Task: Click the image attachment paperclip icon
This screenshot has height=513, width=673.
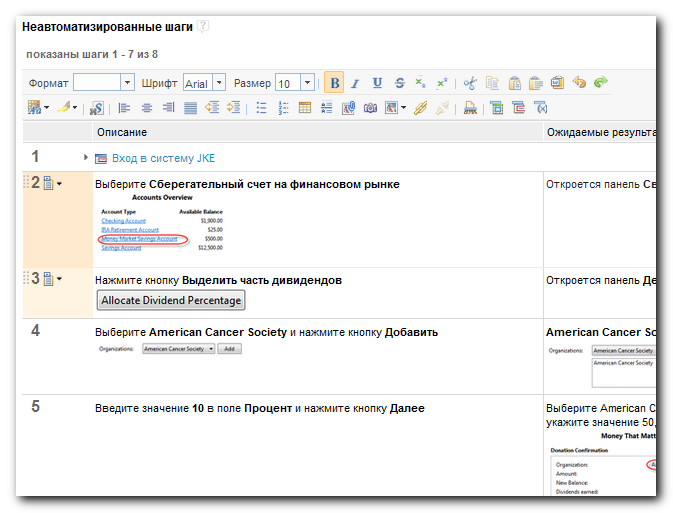Action: click(x=348, y=108)
